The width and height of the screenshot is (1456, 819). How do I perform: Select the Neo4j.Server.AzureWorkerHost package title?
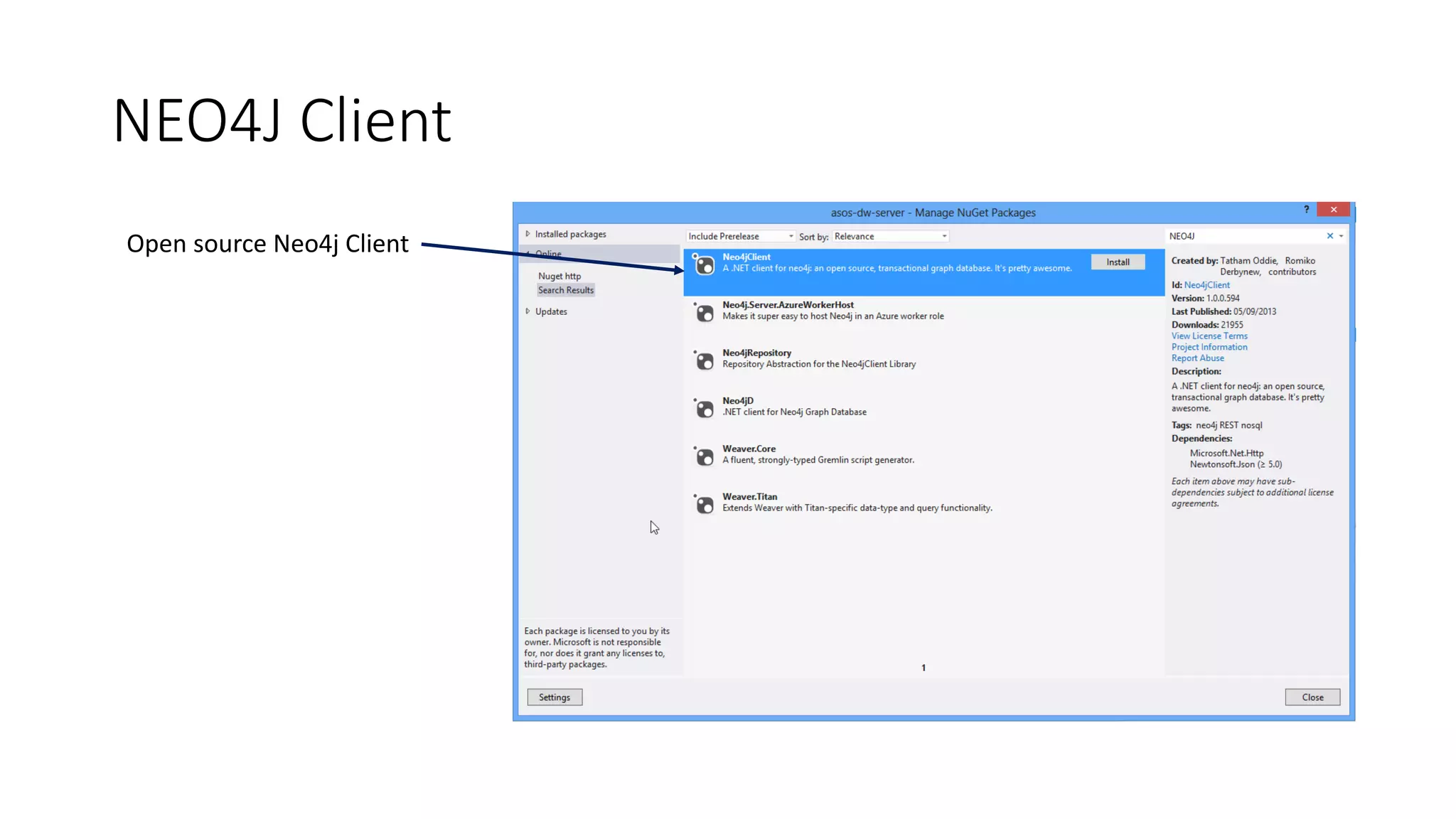788,305
